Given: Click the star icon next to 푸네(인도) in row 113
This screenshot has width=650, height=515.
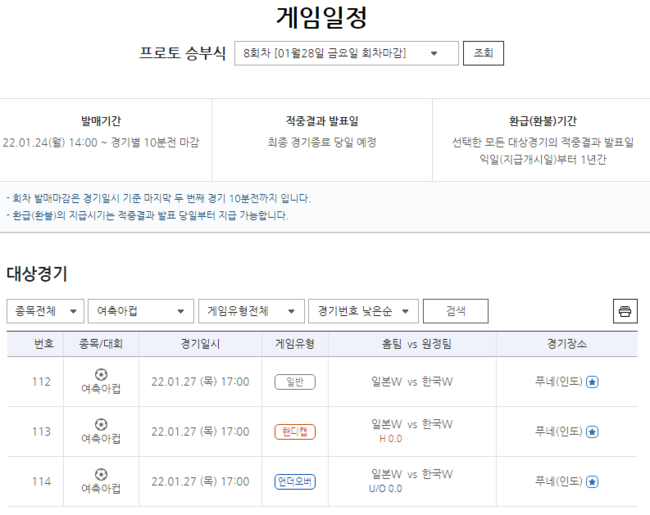Looking at the screenshot, I should pyautogui.click(x=592, y=432).
